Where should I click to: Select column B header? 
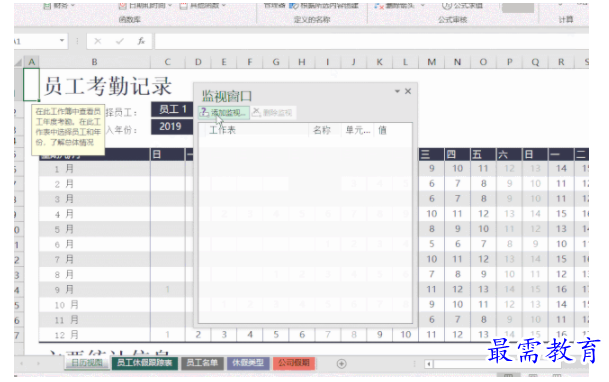pyautogui.click(x=94, y=62)
